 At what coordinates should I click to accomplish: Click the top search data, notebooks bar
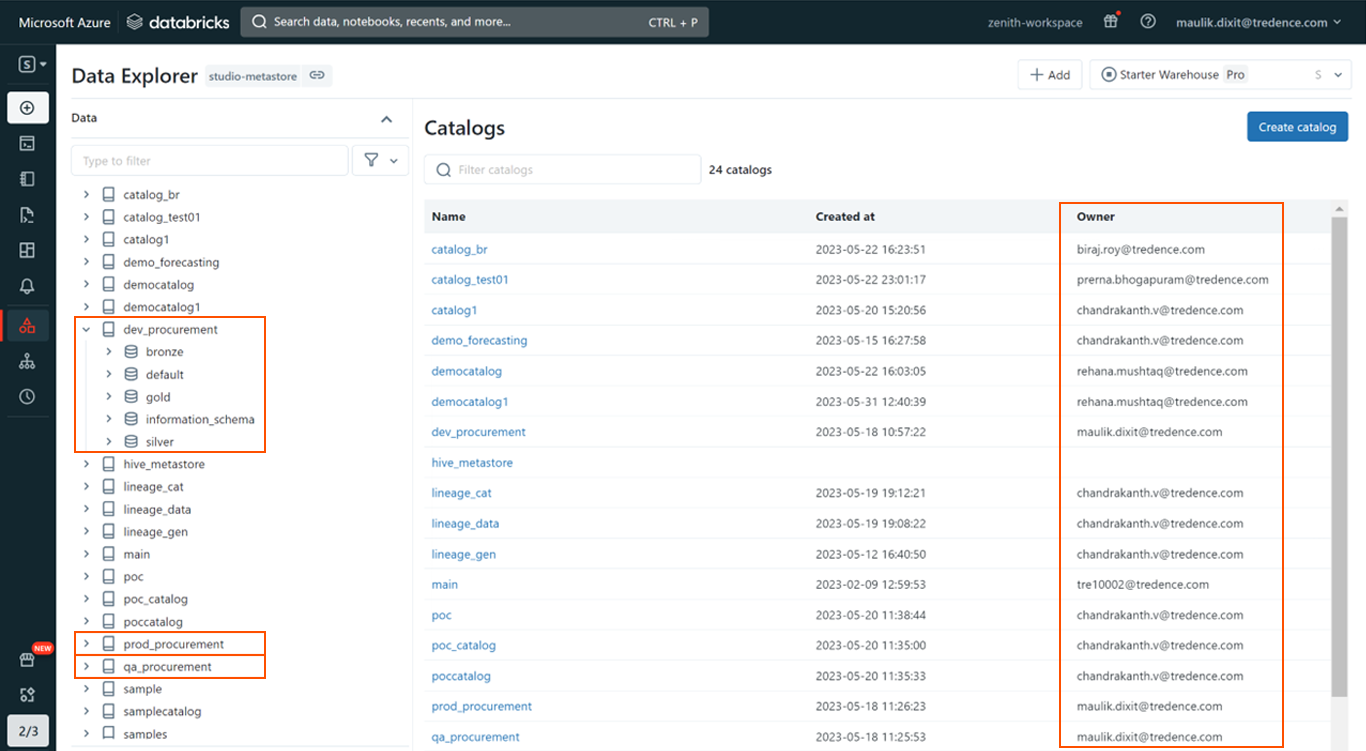[475, 22]
